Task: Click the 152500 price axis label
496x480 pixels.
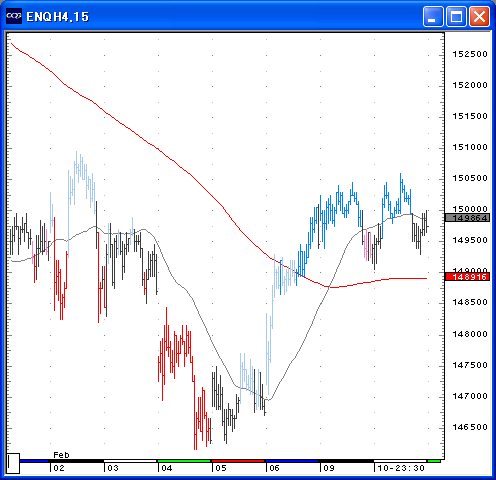Action: pos(470,54)
